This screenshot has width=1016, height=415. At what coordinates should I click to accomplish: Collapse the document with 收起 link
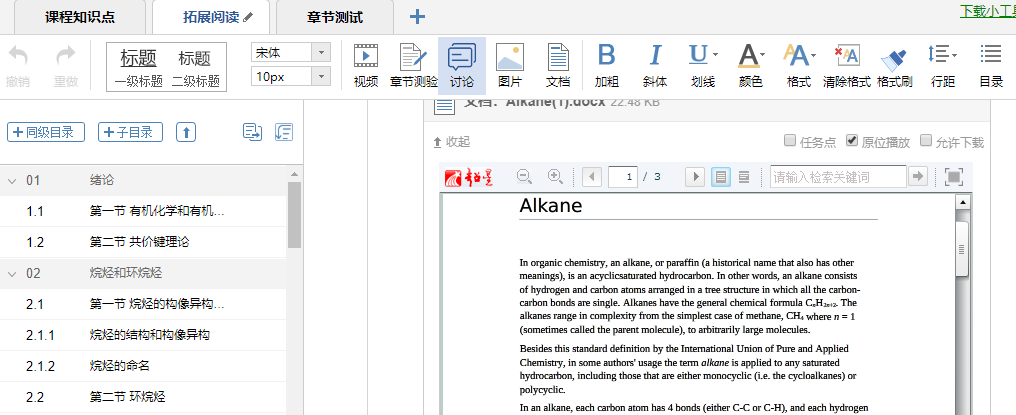click(x=451, y=142)
